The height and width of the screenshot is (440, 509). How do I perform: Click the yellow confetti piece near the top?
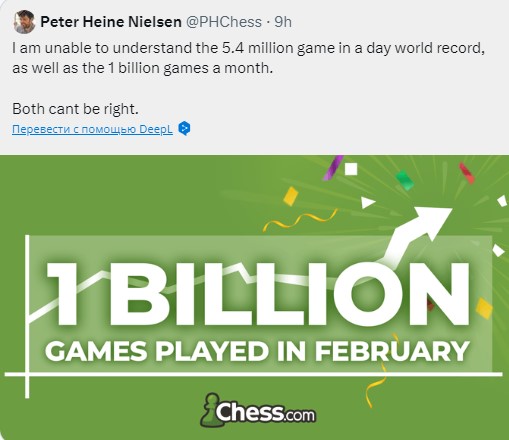[x=291, y=196]
